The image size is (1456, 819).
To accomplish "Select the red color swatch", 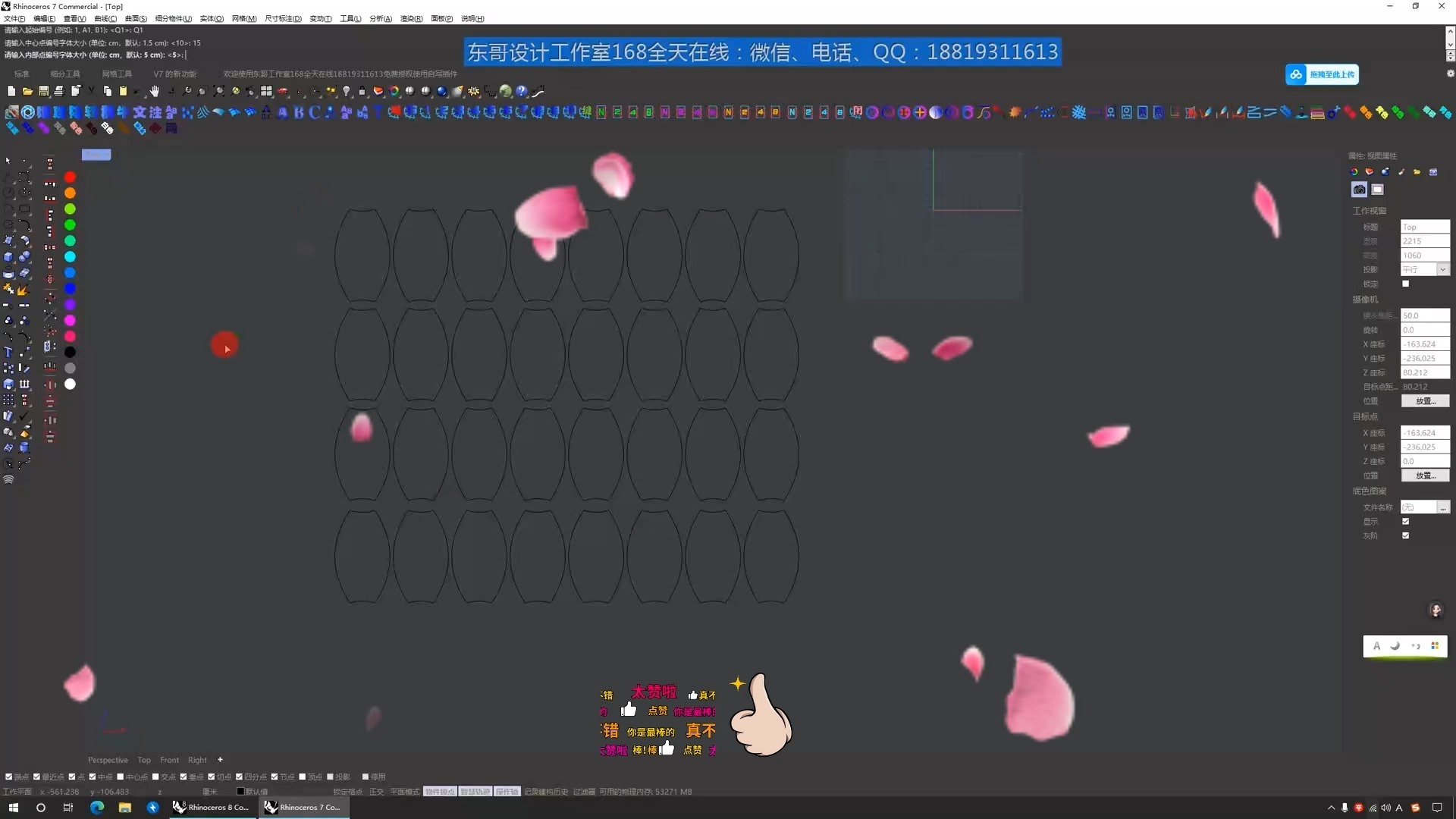I will tap(70, 177).
